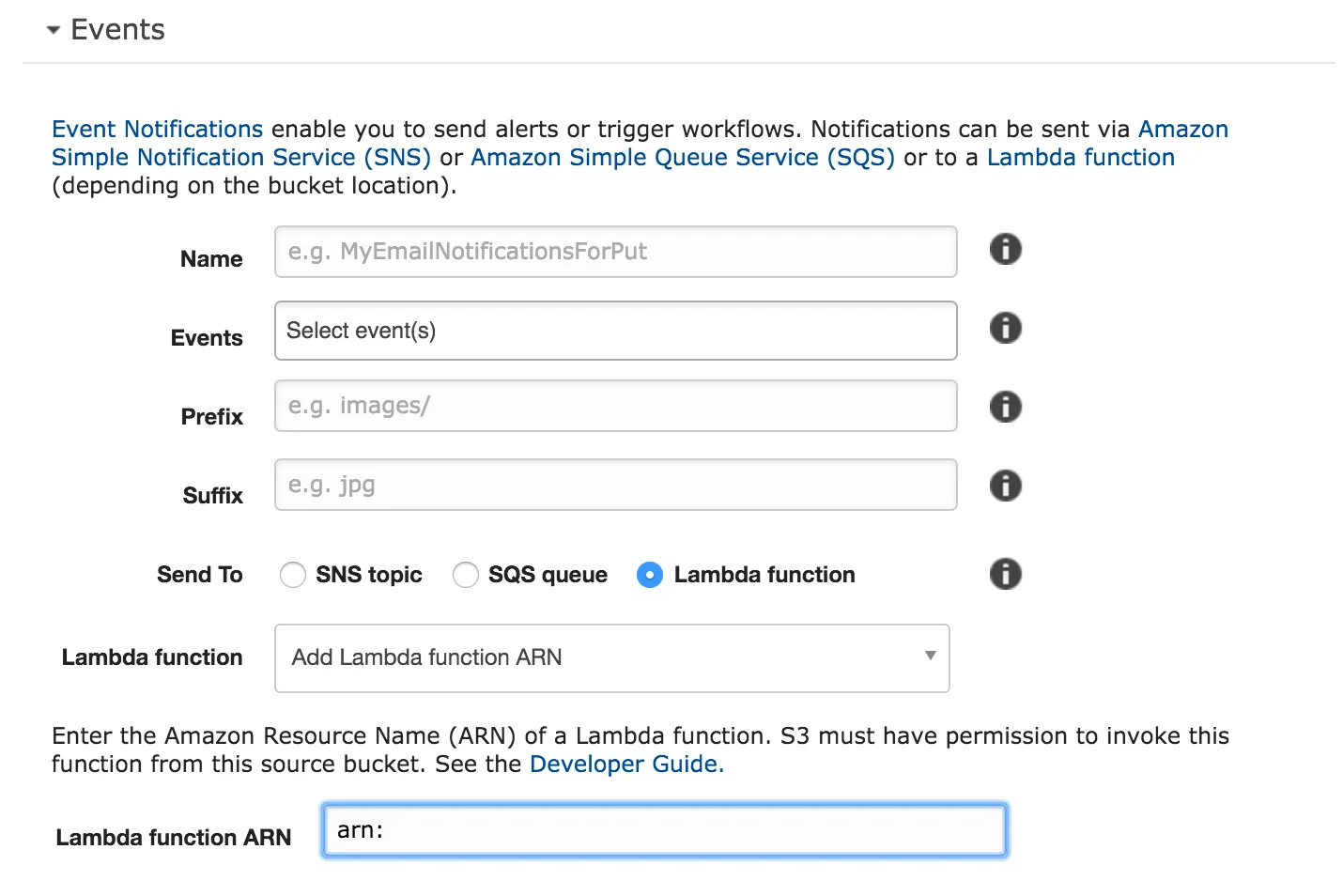Open the Developer Guide link
The image size is (1343, 896).
[625, 765]
